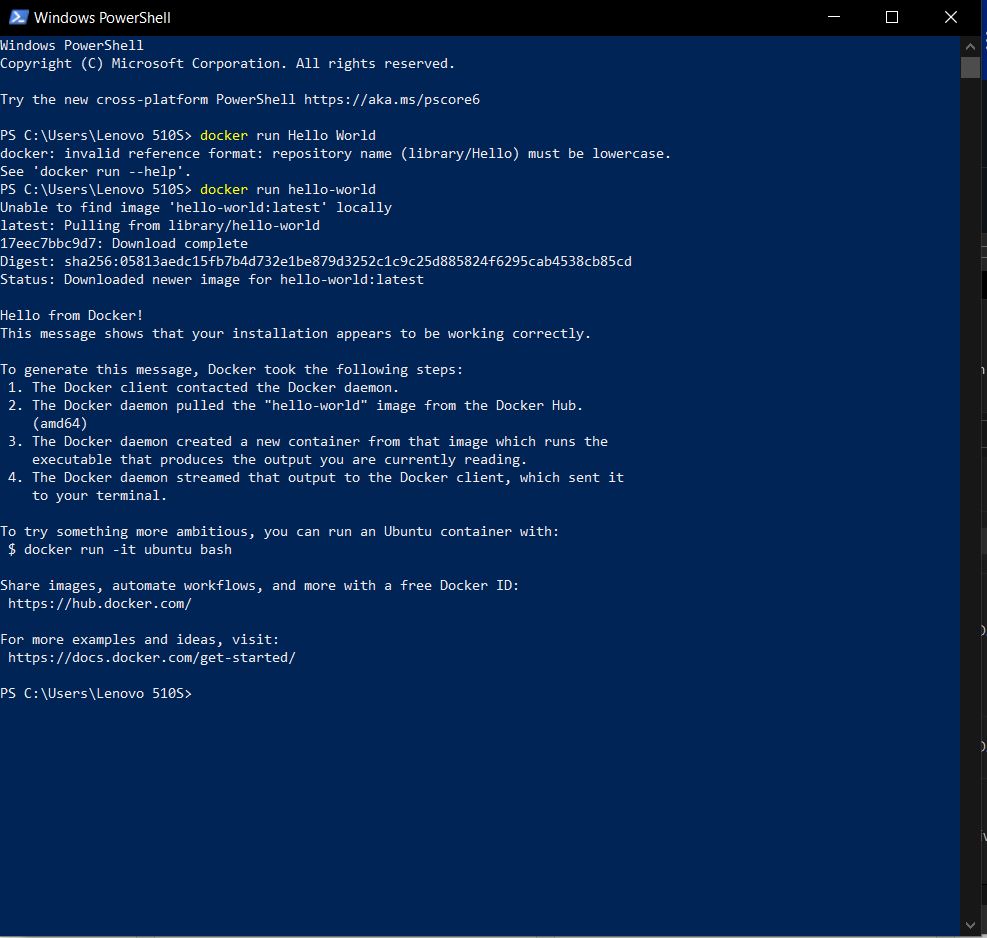Maximize the Windows PowerShell window
The height and width of the screenshot is (938, 987).
pyautogui.click(x=892, y=17)
